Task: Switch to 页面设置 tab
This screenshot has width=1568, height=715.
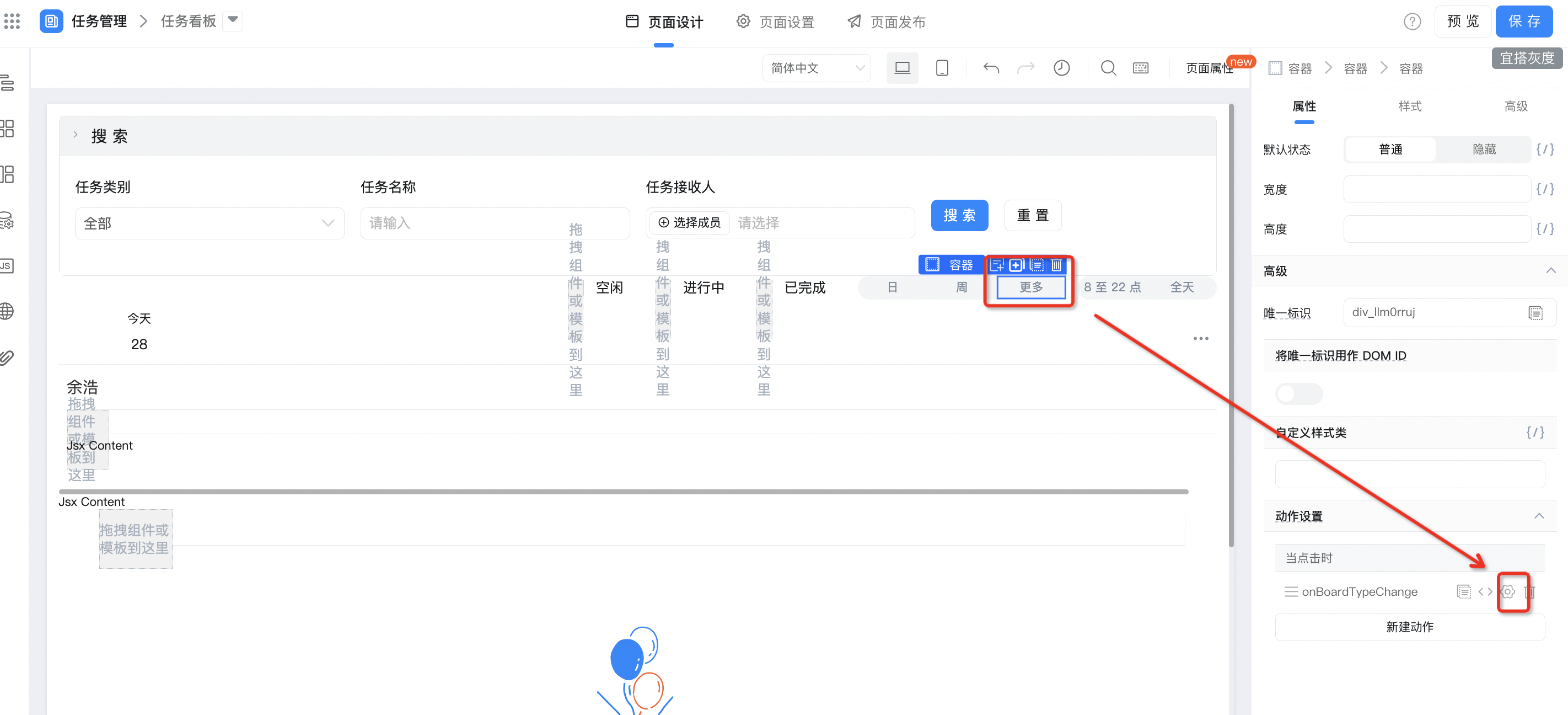Action: 775,22
